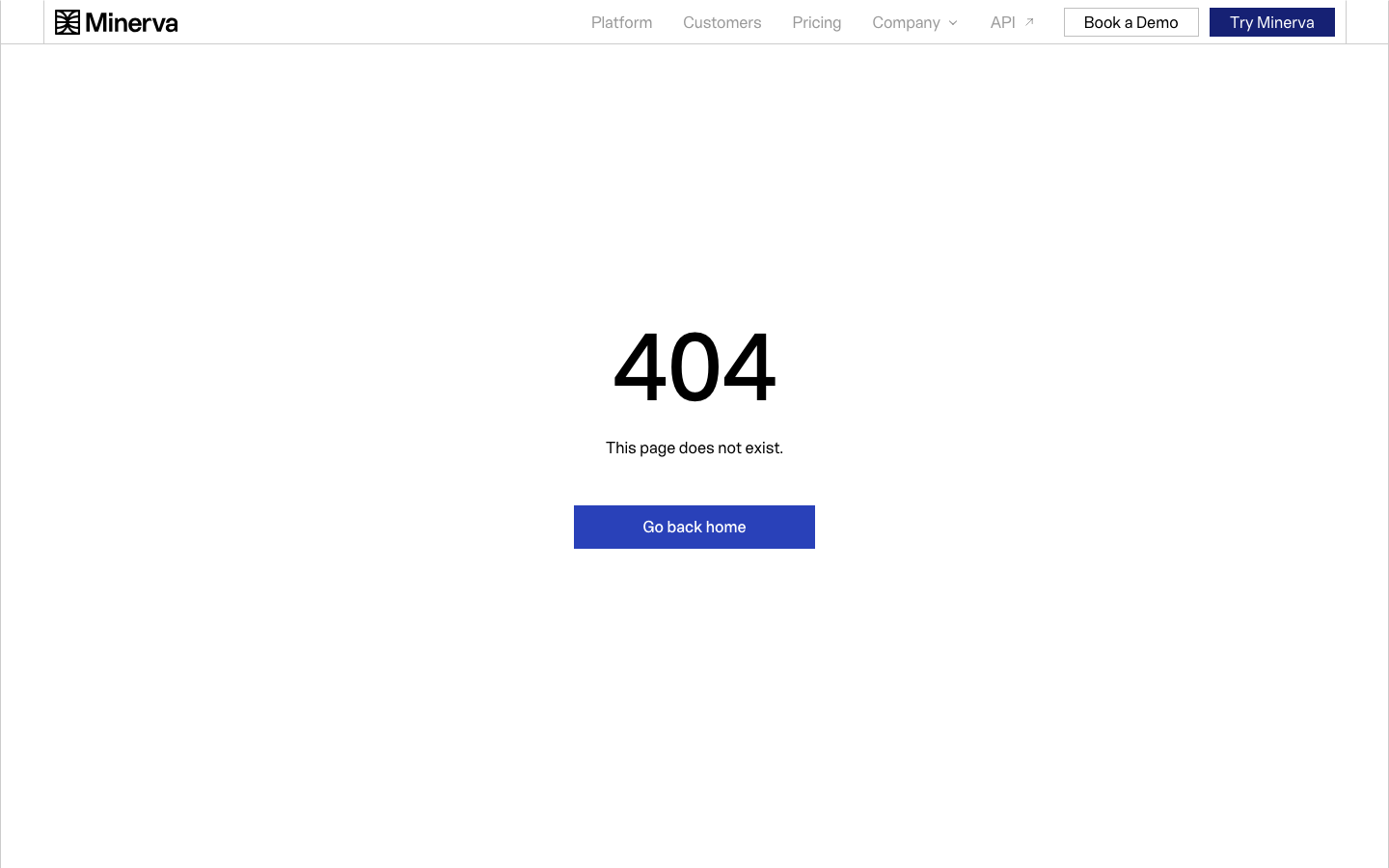Click the 'This page does not exist.' text
This screenshot has height=868, width=1389.
tap(694, 448)
